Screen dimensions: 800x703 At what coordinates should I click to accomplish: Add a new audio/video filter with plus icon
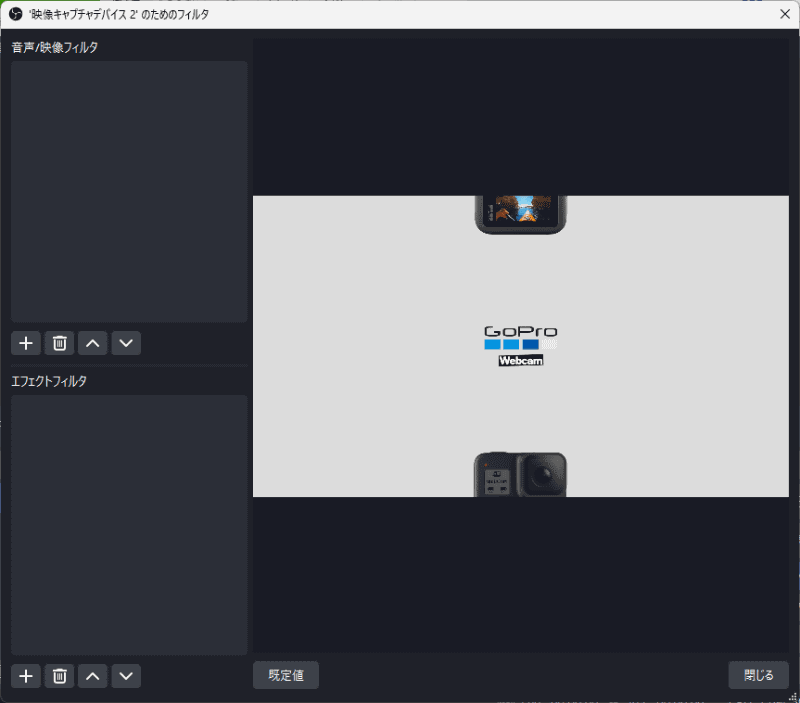pyautogui.click(x=26, y=343)
